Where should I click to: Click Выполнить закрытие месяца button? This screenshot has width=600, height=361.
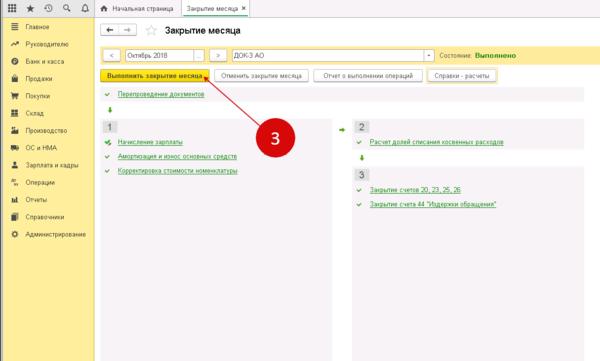coord(155,76)
